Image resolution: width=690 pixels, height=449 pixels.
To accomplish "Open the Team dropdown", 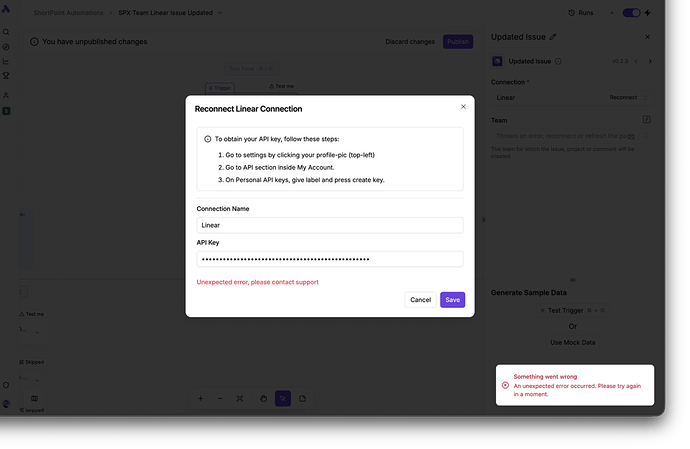I will (x=572, y=136).
